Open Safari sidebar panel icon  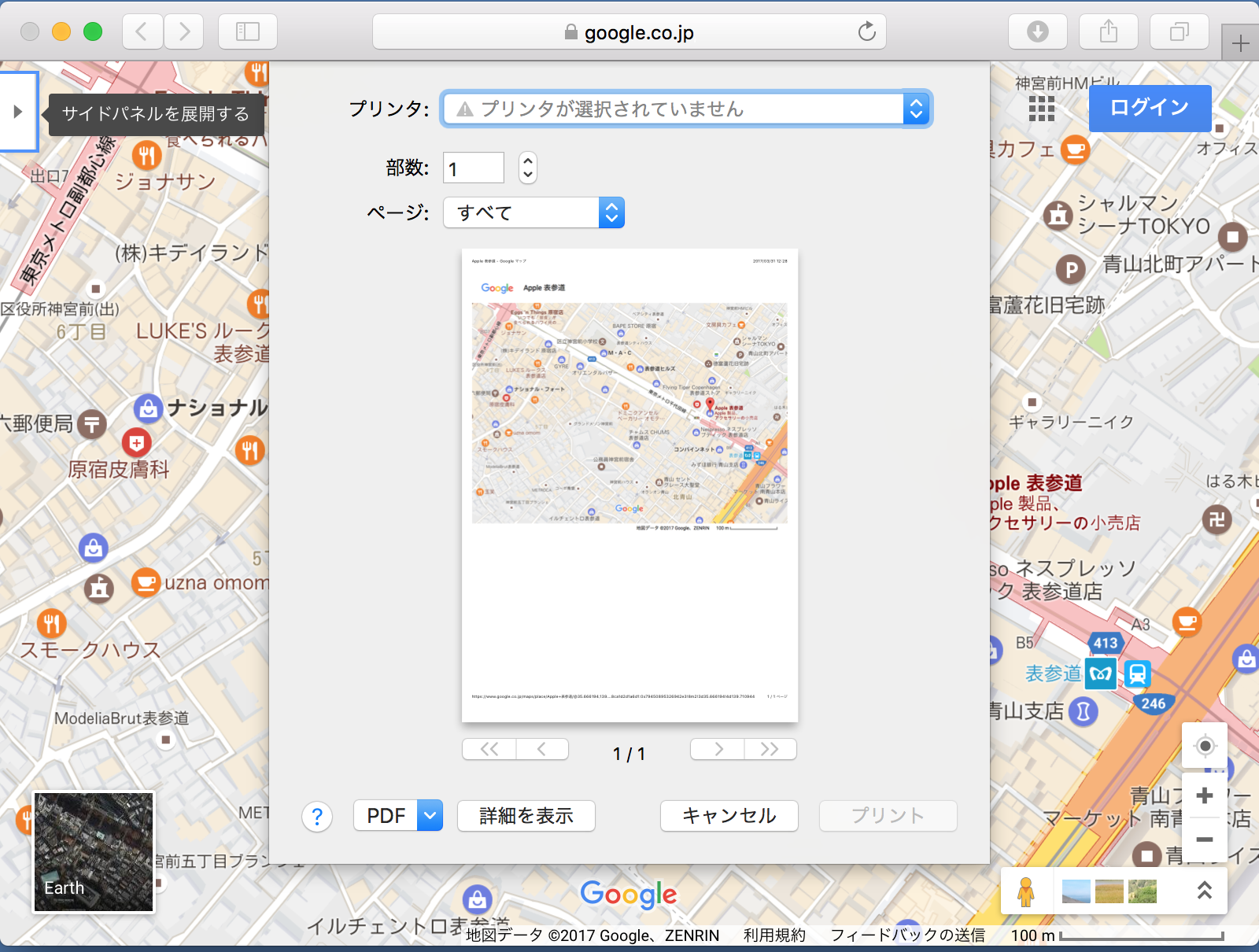coord(248,31)
